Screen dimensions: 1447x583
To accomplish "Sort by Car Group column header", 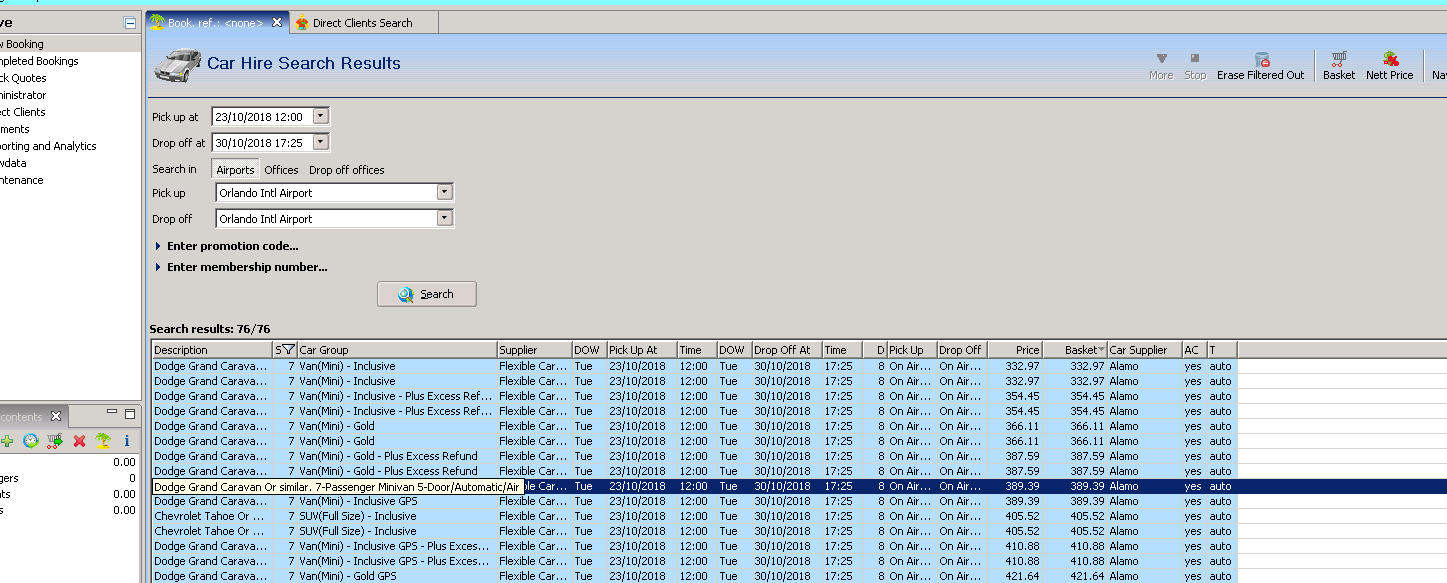I will point(397,350).
